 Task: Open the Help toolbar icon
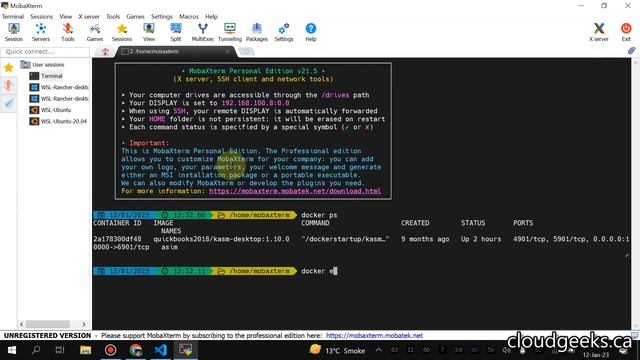311,32
